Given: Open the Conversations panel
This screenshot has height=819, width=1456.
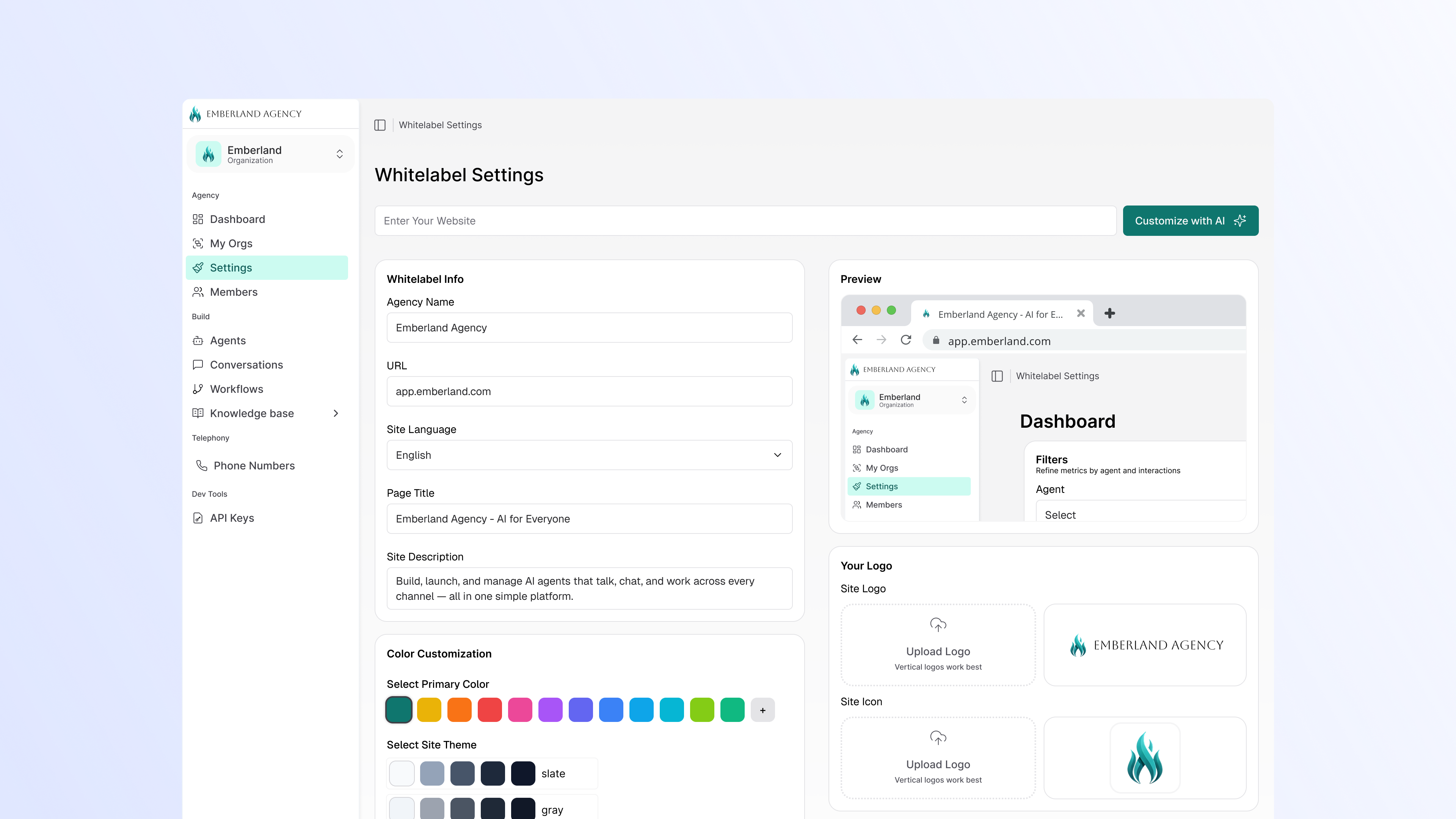Looking at the screenshot, I should (x=246, y=364).
